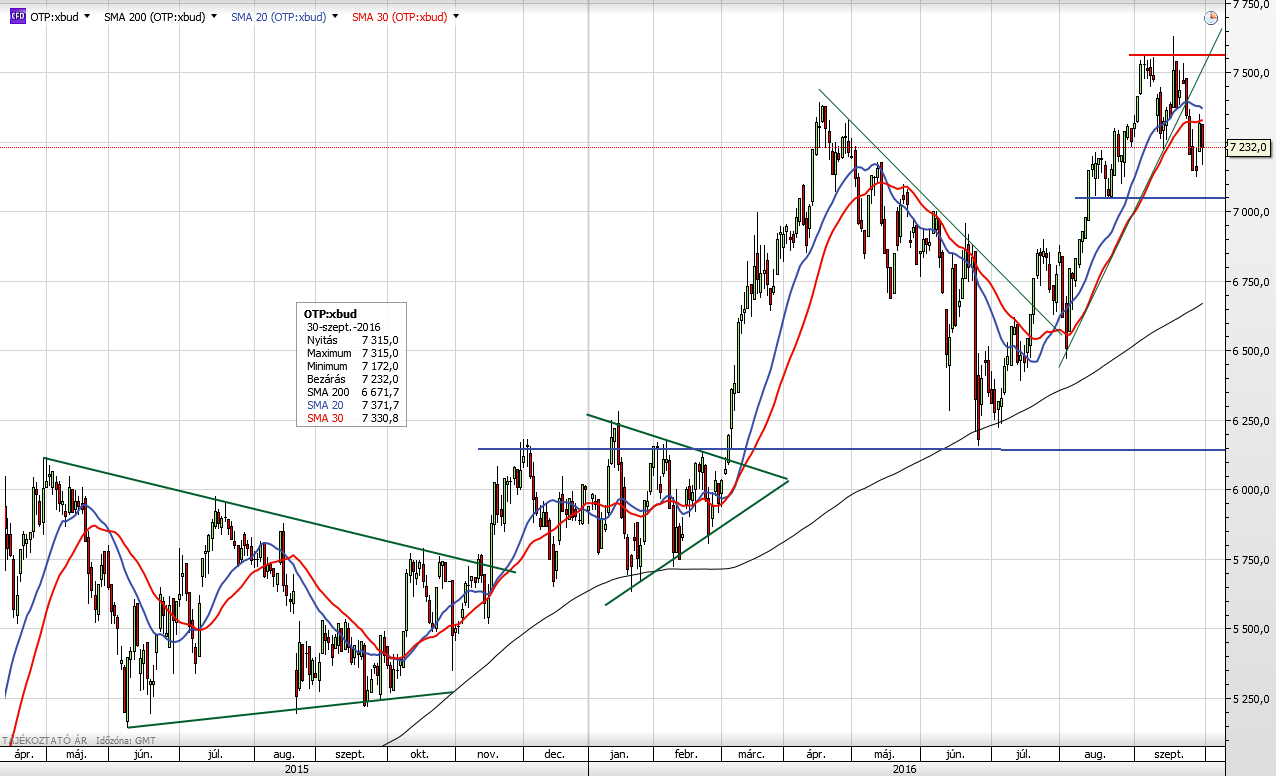Click the purple CFD instrument icon
Image resolution: width=1276 pixels, height=776 pixels.
pos(18,17)
